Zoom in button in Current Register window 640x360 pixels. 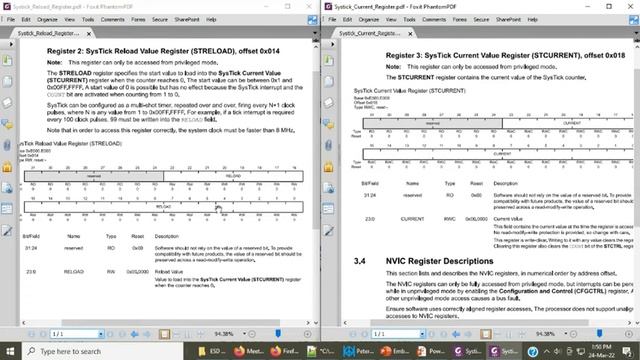tap(629, 334)
